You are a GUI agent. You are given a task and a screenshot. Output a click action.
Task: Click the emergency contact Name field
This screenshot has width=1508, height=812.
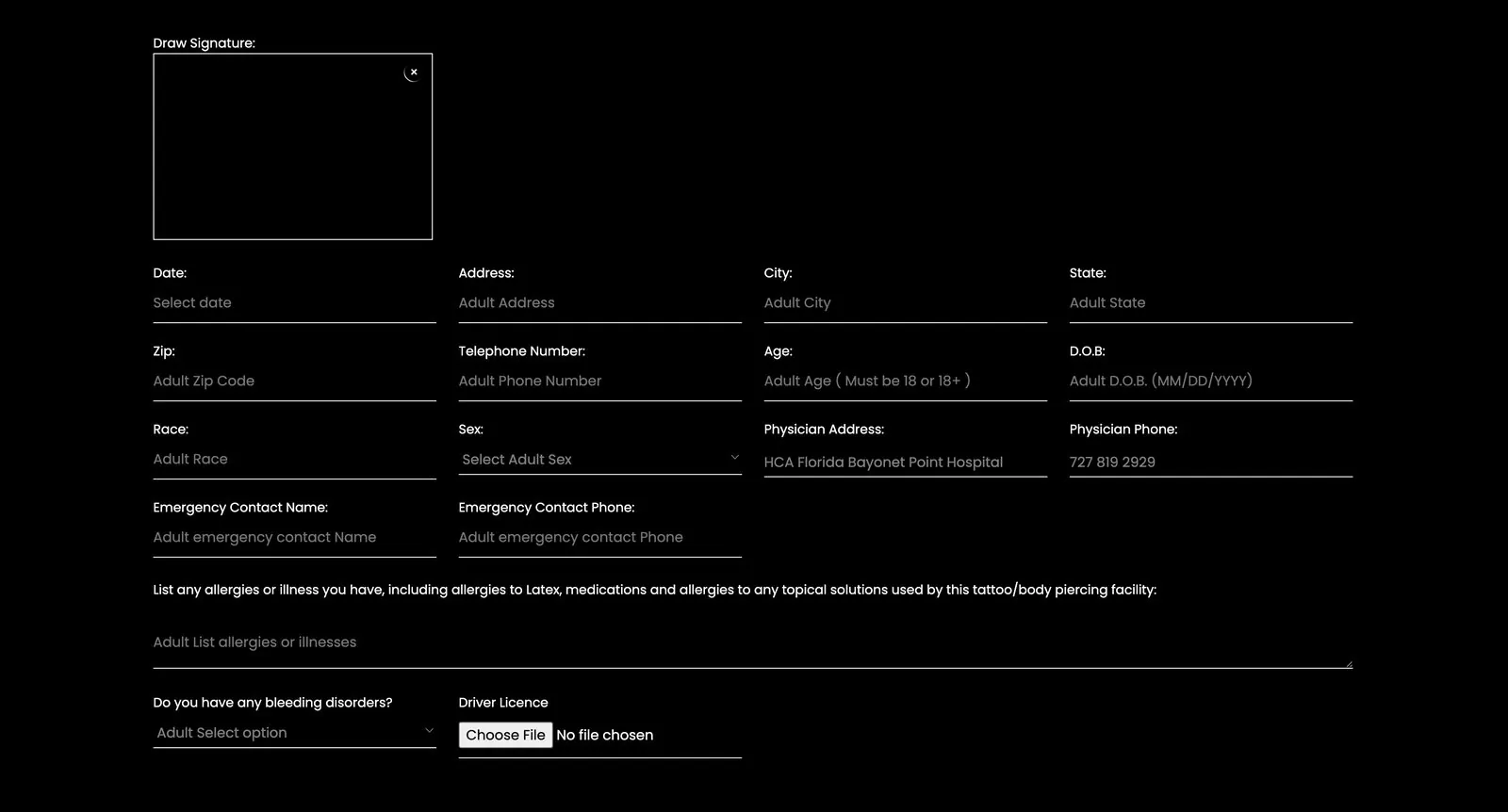(295, 537)
